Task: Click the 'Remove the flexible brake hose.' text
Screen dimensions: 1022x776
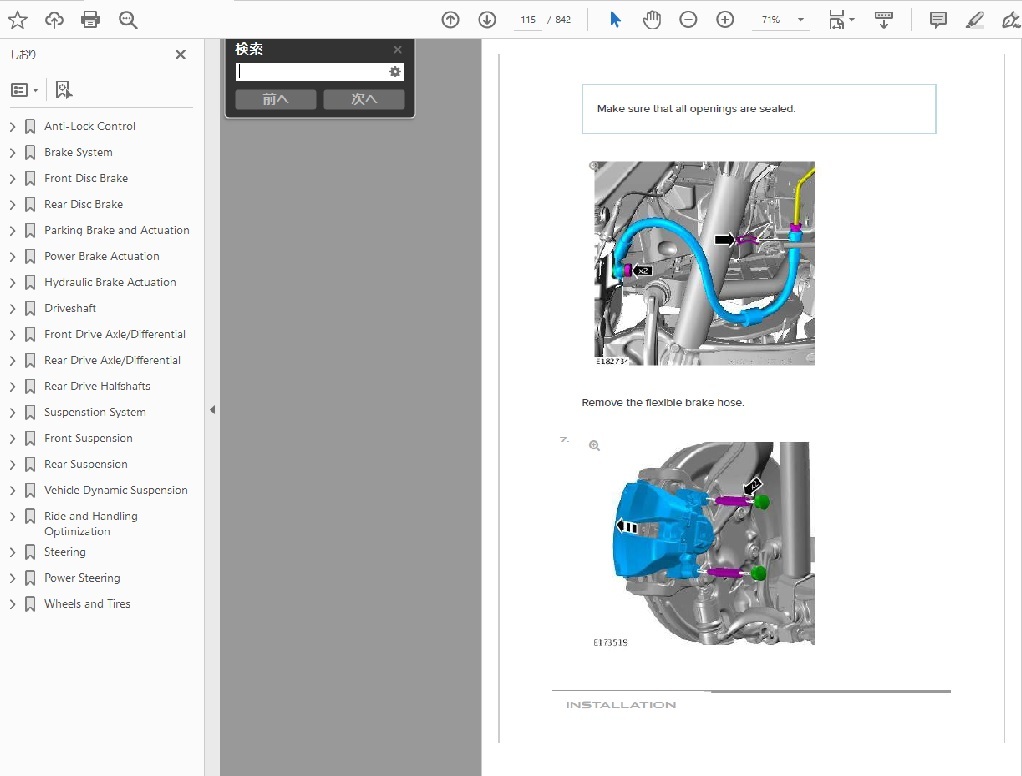Action: coord(663,403)
